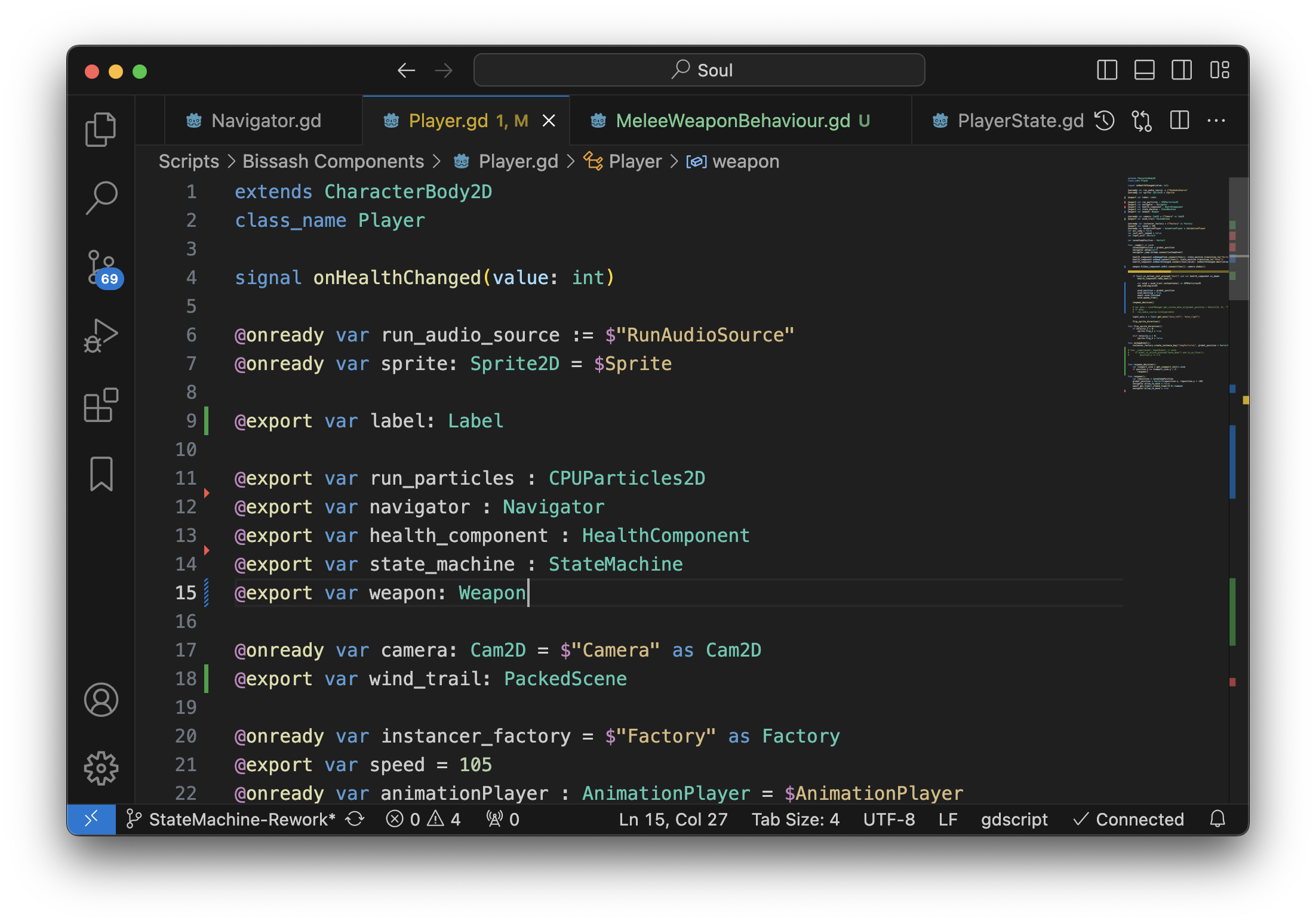The image size is (1316, 924).
Task: Open the gdscript language mode selector
Action: (1014, 819)
